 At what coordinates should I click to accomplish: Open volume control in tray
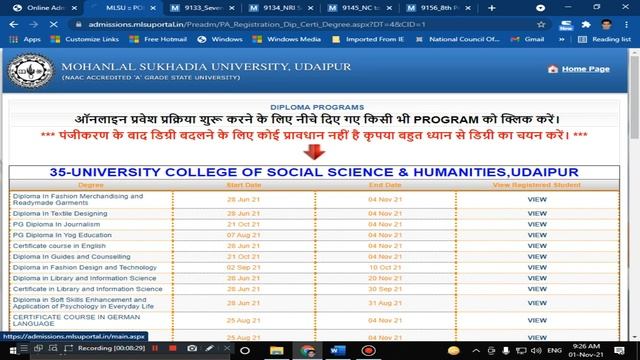(x=536, y=351)
